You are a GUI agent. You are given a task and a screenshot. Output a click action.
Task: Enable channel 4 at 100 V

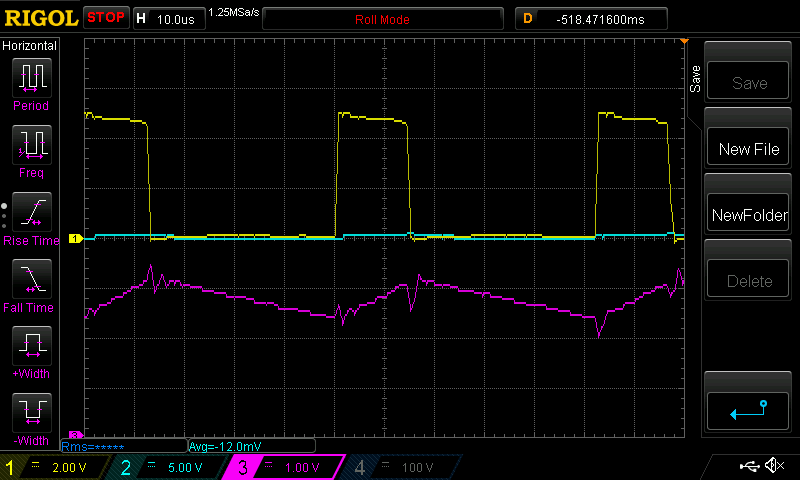coord(398,467)
